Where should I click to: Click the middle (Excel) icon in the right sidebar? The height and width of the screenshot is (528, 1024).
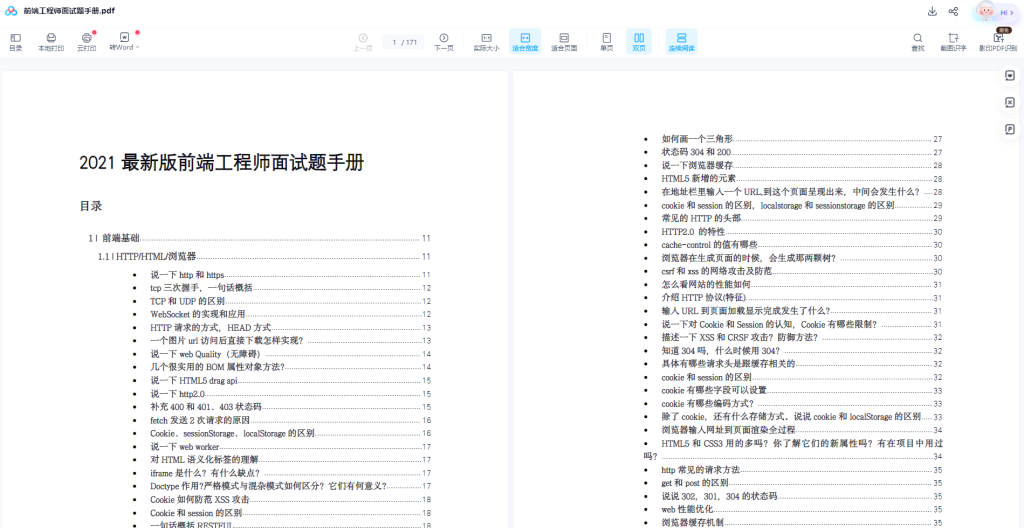click(x=1010, y=102)
